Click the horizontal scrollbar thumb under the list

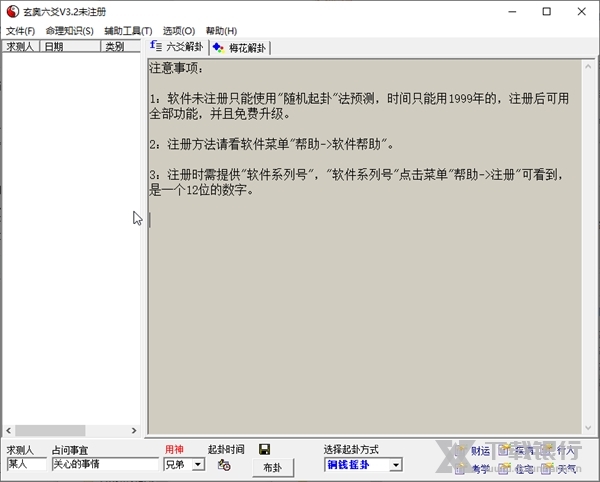50,430
